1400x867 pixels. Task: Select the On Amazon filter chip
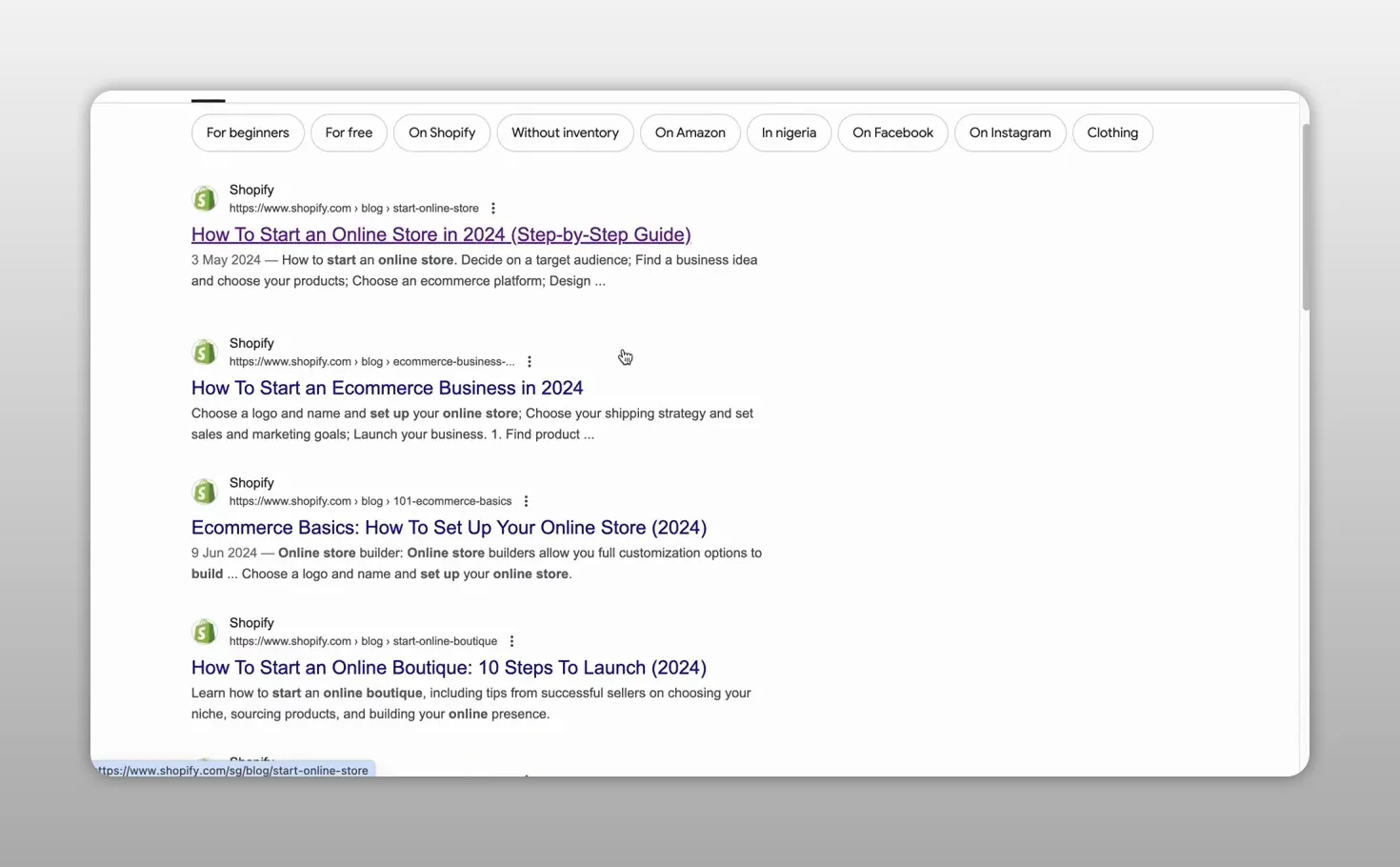(690, 132)
